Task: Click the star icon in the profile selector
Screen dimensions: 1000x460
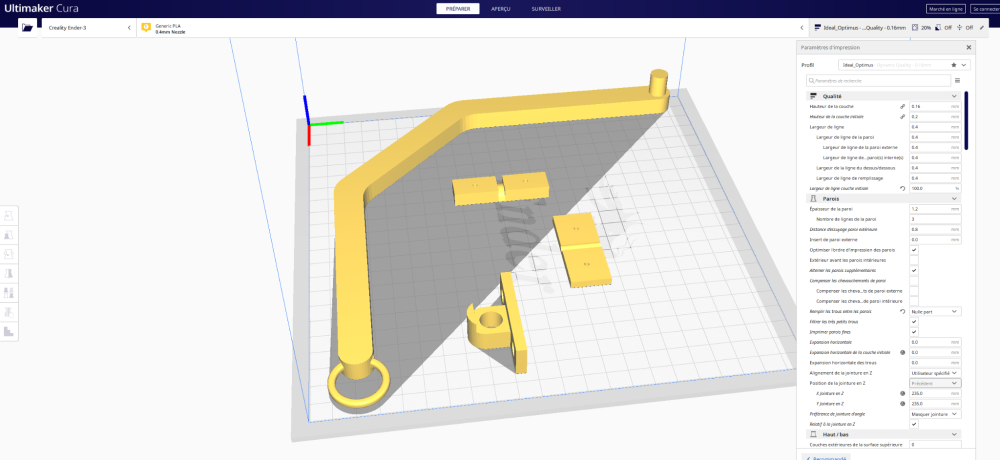Action: 954,65
